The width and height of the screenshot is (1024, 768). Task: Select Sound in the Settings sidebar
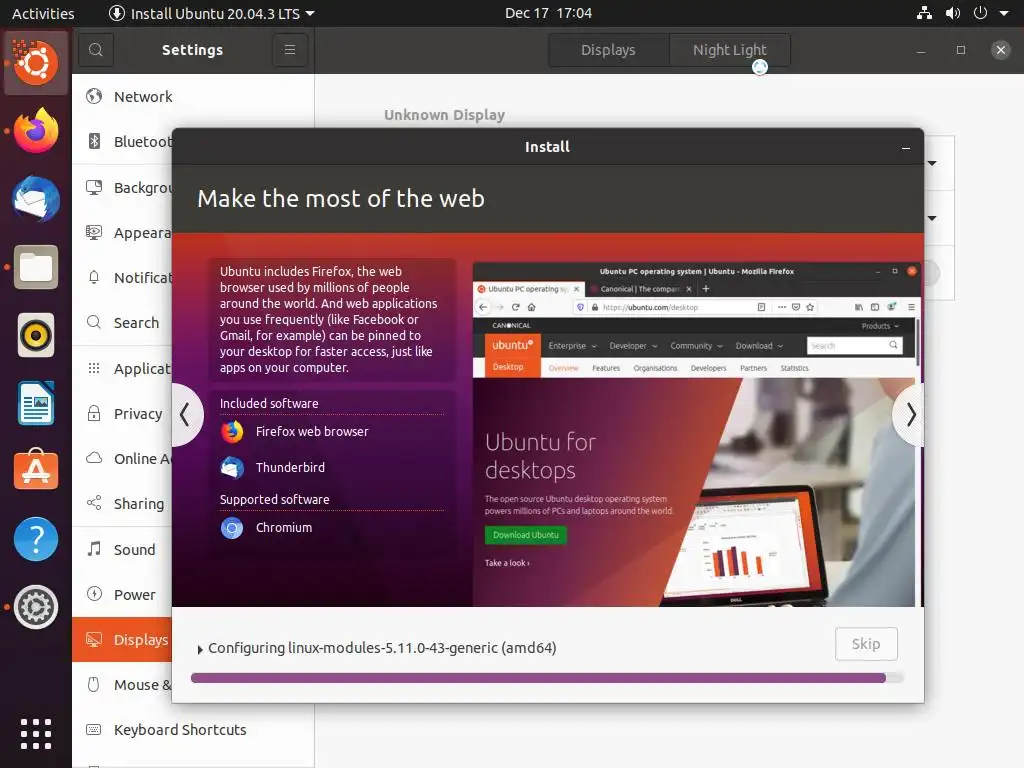click(122, 549)
